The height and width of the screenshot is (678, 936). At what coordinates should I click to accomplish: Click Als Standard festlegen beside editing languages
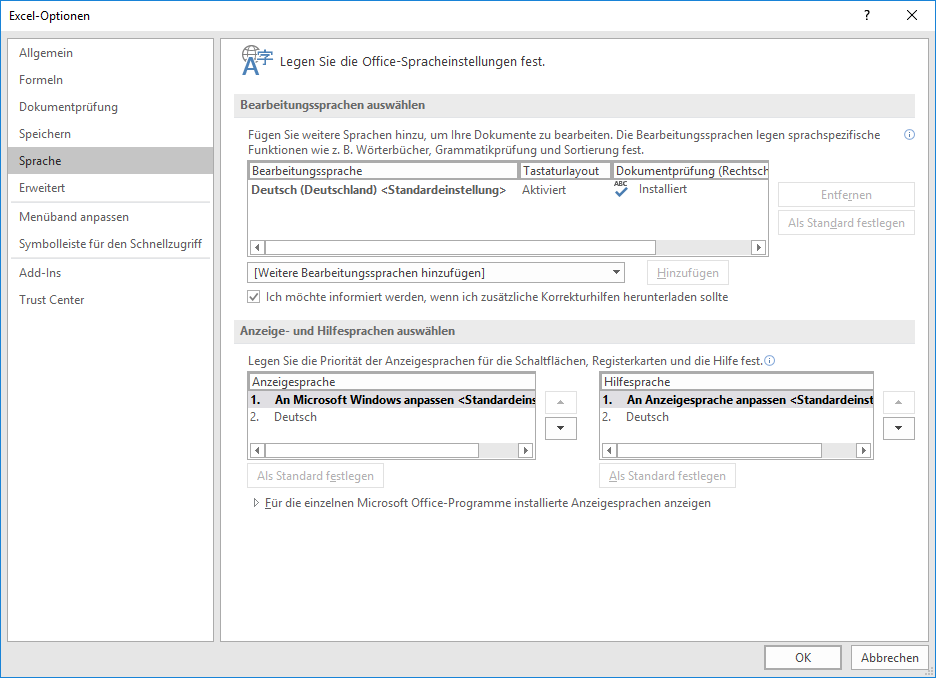pyautogui.click(x=846, y=223)
